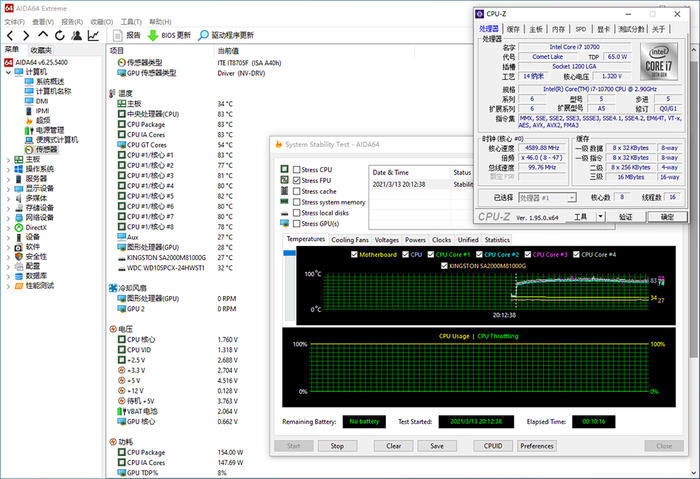Open the graph chart icon in toolbar
The height and width of the screenshot is (479, 700).
(93, 35)
